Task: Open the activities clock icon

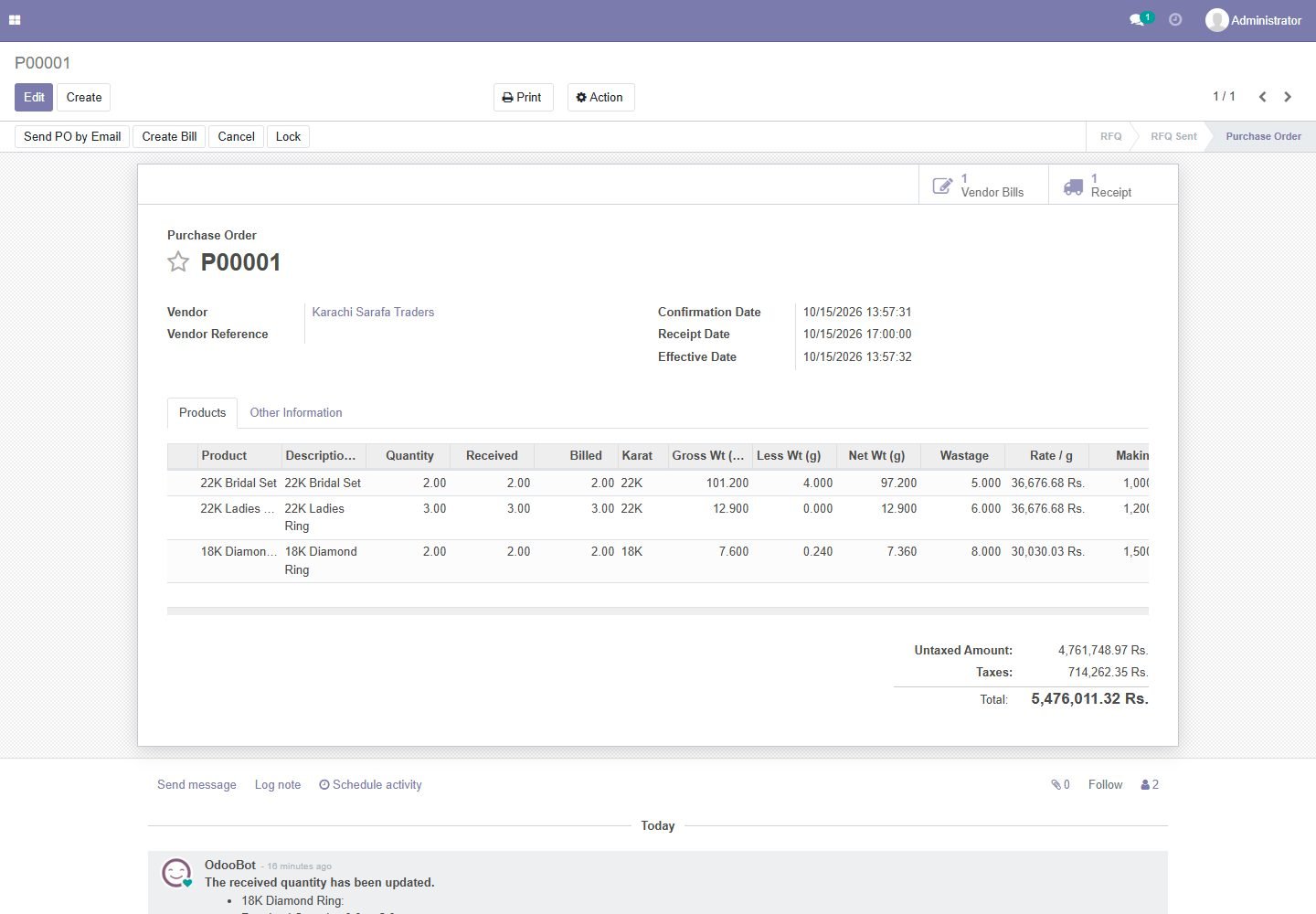Action: pyautogui.click(x=1175, y=19)
